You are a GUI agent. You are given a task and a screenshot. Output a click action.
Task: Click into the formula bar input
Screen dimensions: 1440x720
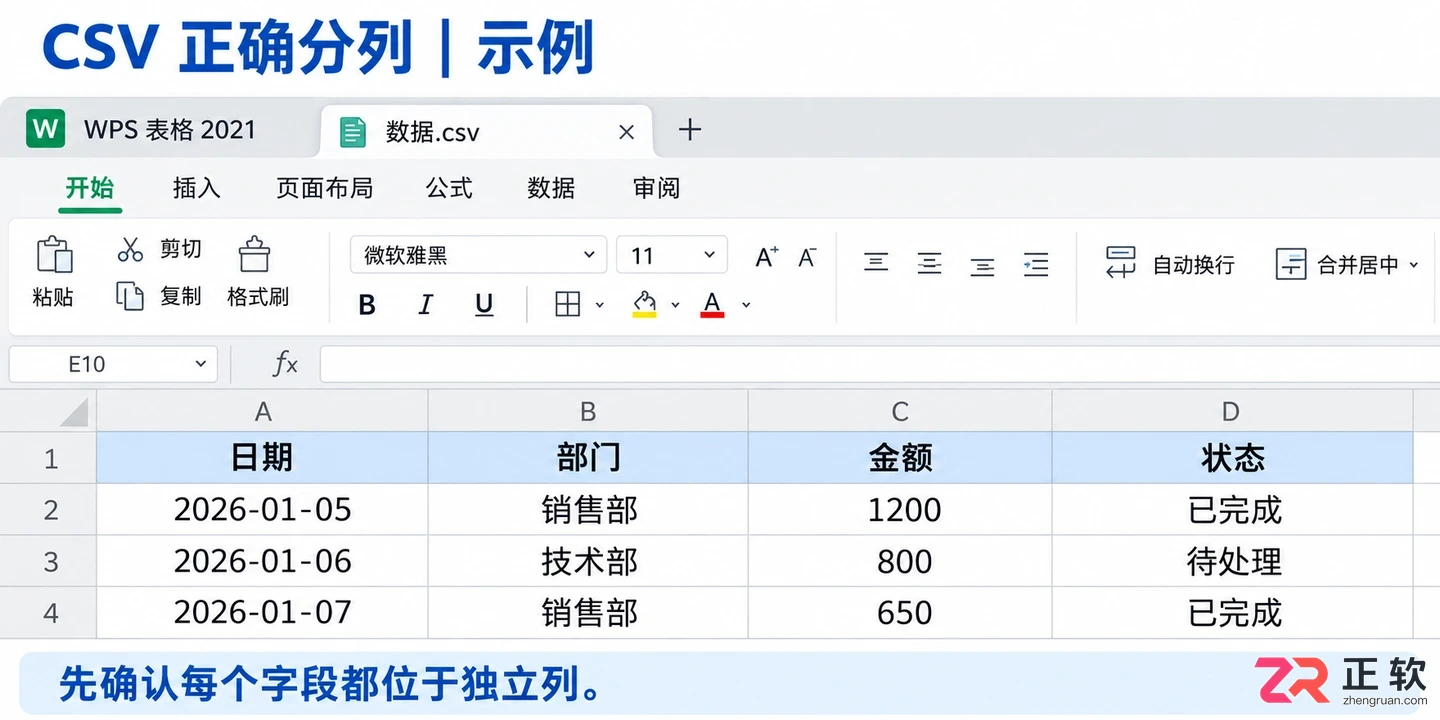(880, 364)
